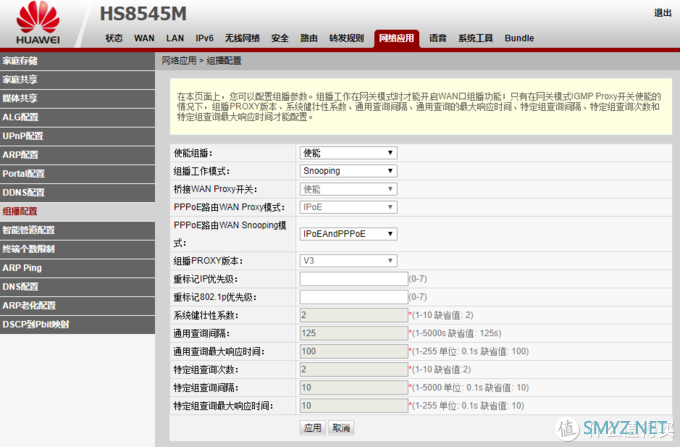This screenshot has width=680, height=447.
Task: Click the 特定组查询间隔 field
Action: [x=353, y=388]
